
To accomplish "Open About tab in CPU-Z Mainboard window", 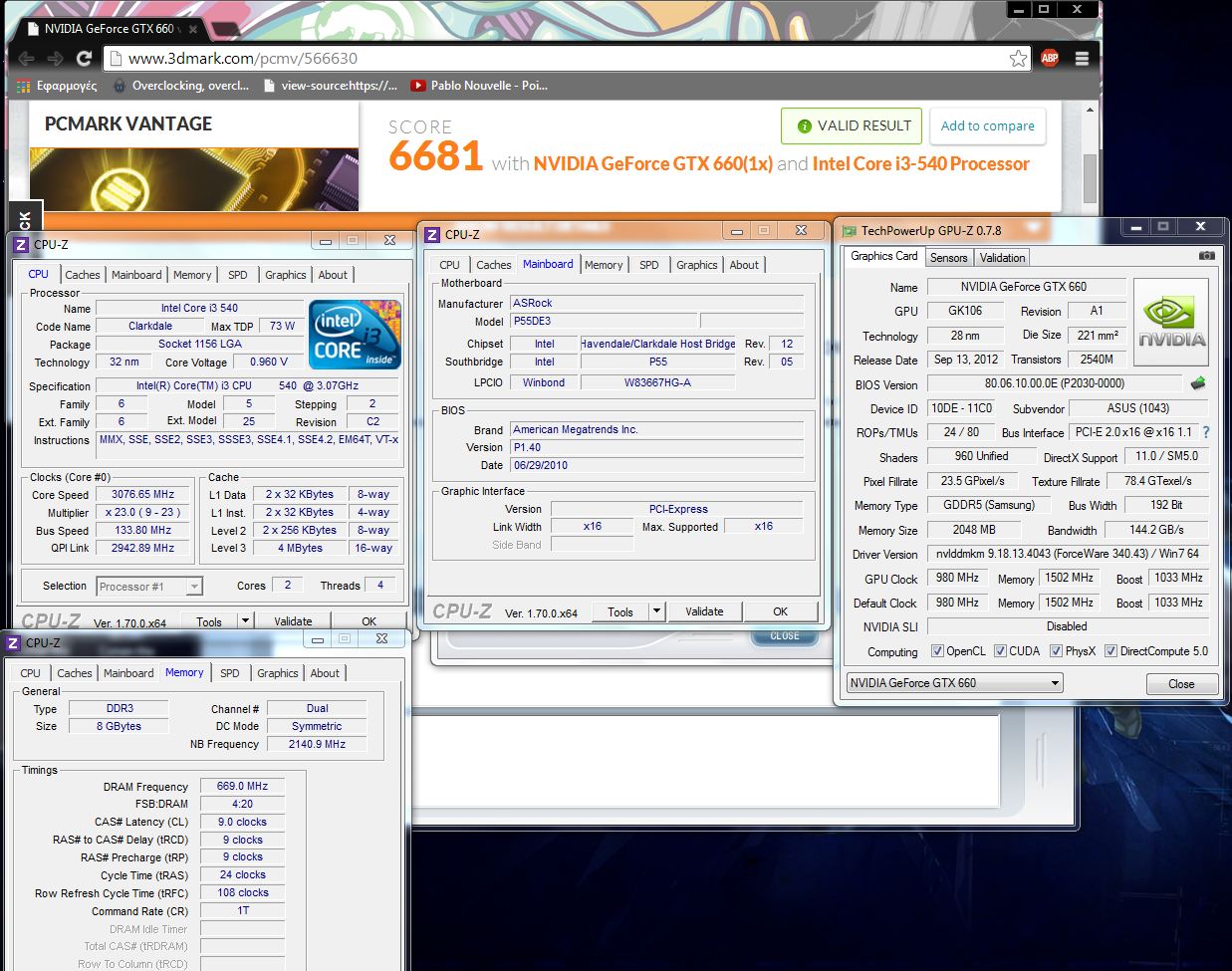I will (744, 265).
